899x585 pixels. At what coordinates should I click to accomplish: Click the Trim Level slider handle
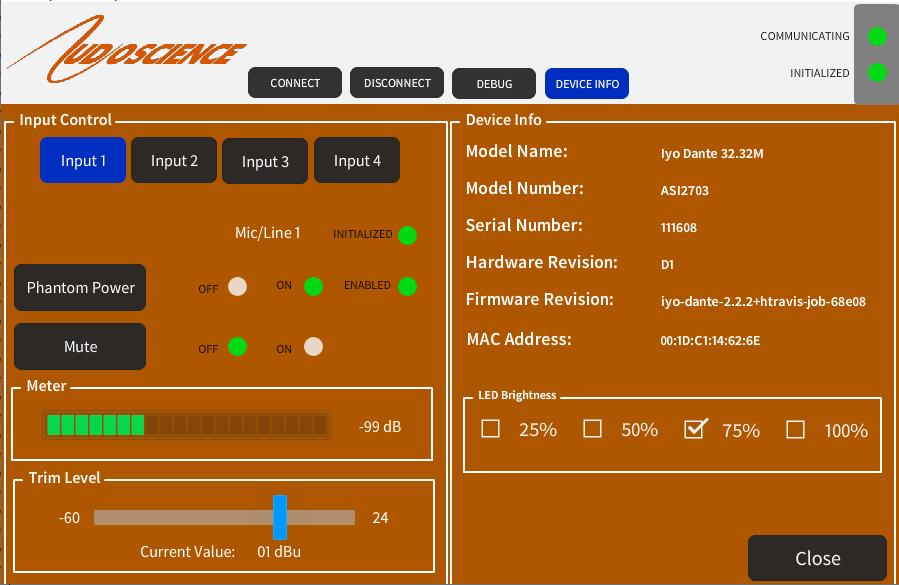point(280,517)
